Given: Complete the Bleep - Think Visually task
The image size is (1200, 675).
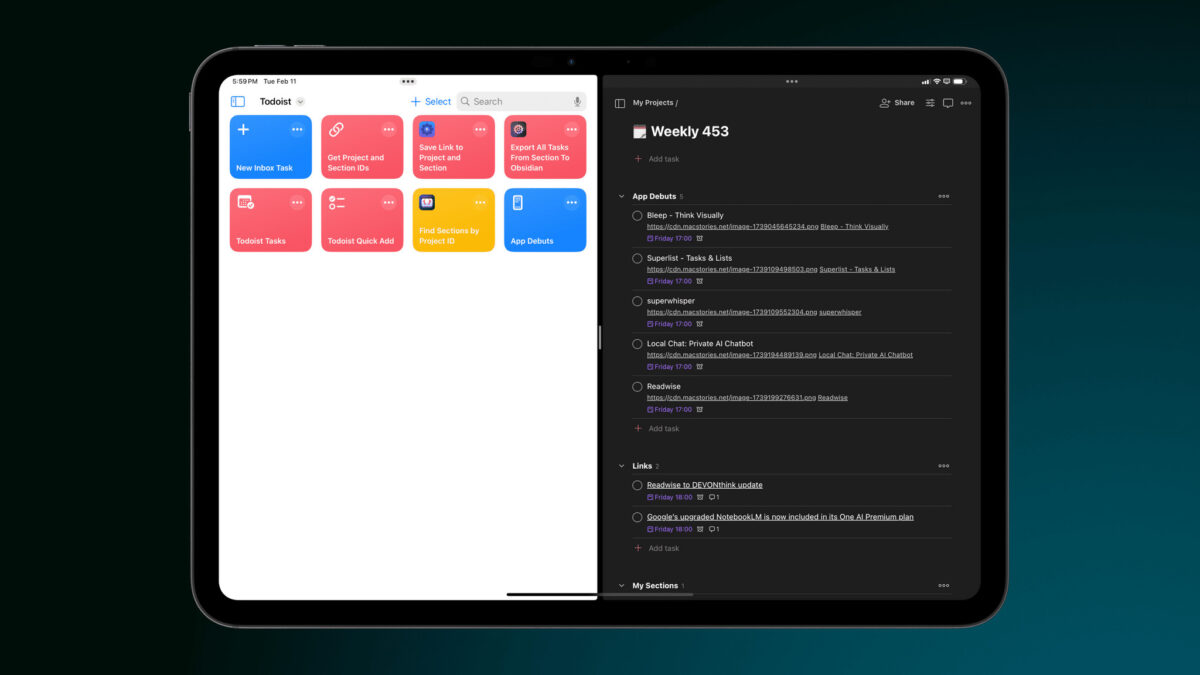Looking at the screenshot, I should pyautogui.click(x=637, y=216).
